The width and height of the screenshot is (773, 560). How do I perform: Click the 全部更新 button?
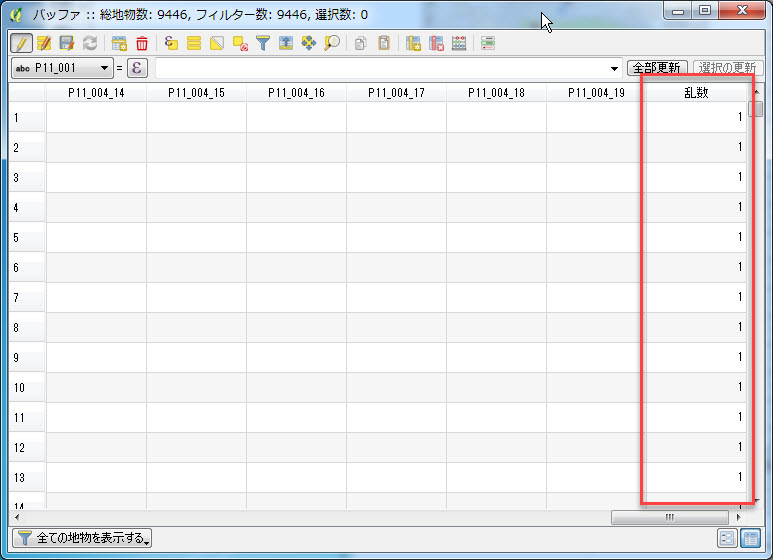click(x=657, y=68)
